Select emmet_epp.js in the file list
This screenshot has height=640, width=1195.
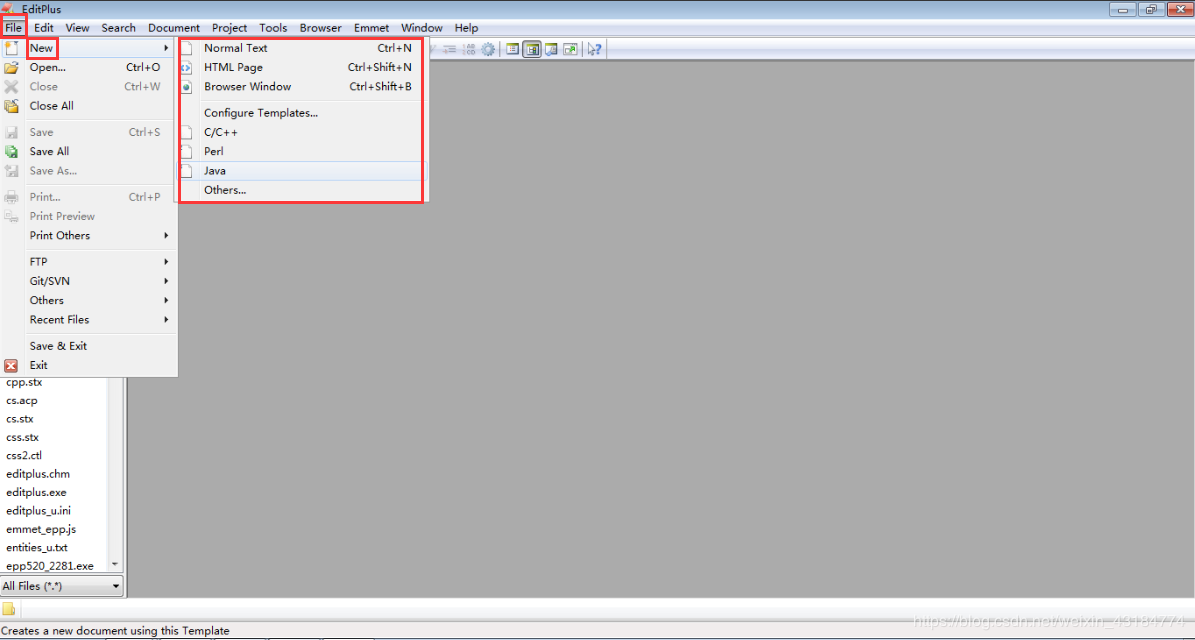pyautogui.click(x=41, y=530)
